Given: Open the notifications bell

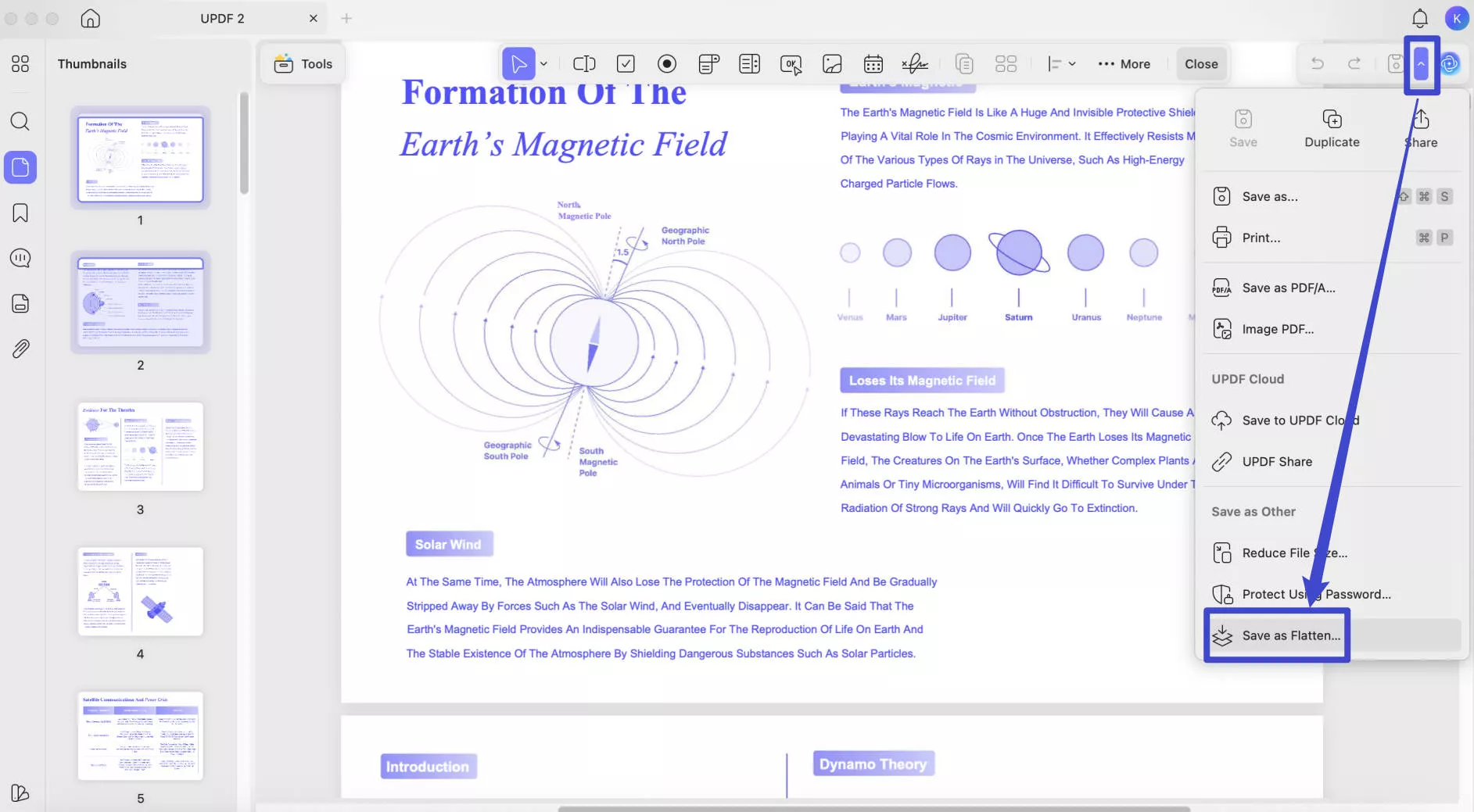Looking at the screenshot, I should point(1420,18).
